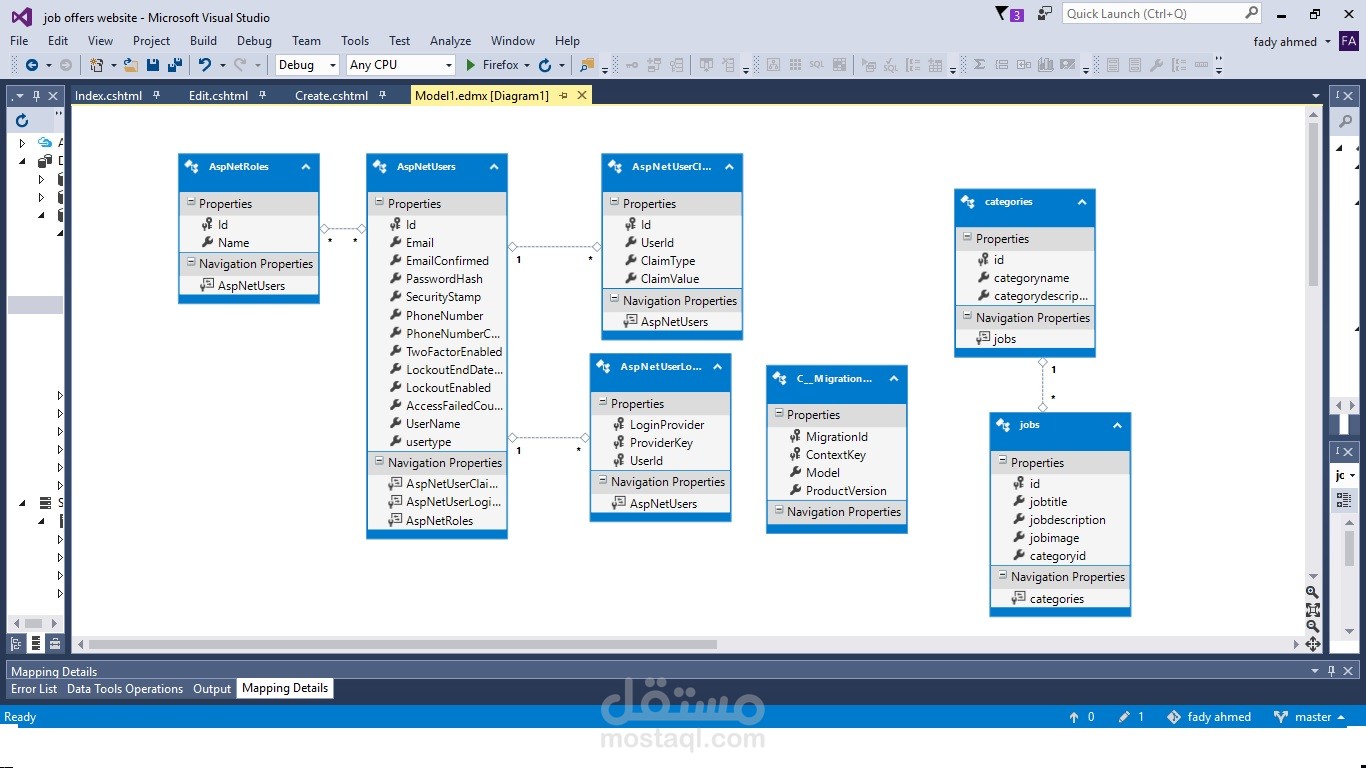1366x768 pixels.
Task: Collapse Navigation Properties of jobs entity
Action: [x=1003, y=576]
